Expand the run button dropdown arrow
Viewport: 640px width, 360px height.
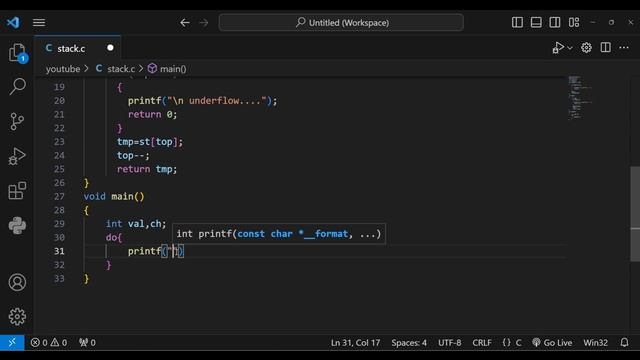(570, 48)
